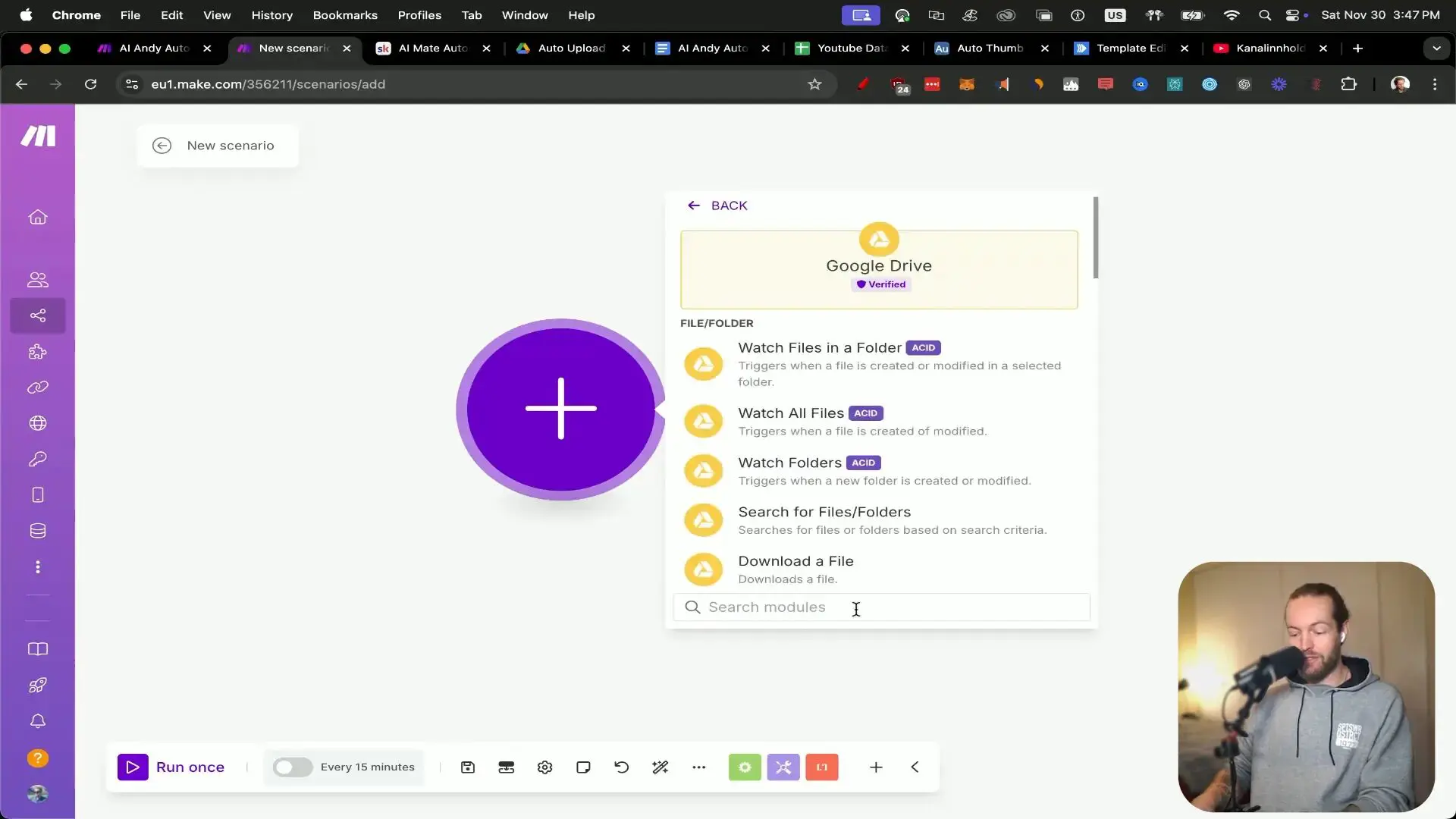Screen dimensions: 1456x819
Task: Open the Webhooks globe icon in sidebar
Action: [x=38, y=423]
